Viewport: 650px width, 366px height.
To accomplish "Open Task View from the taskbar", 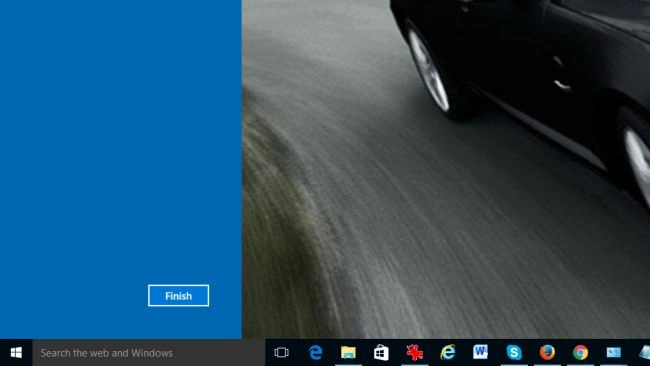I will [x=281, y=353].
